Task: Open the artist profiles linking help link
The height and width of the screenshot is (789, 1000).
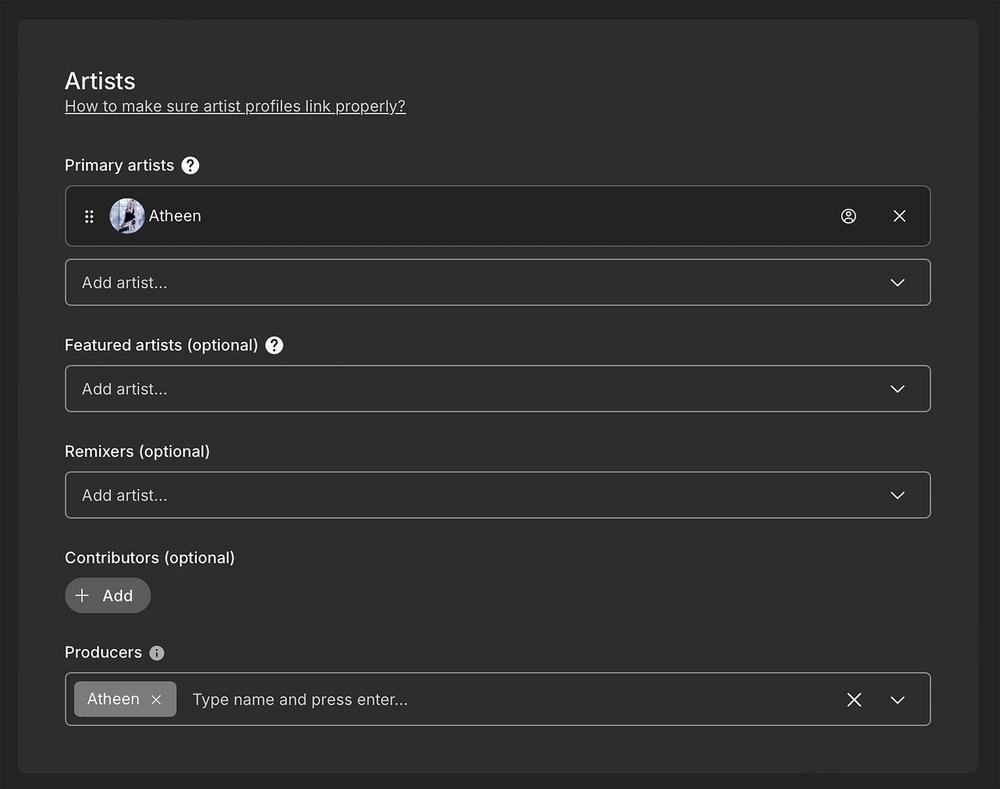Action: click(x=235, y=106)
